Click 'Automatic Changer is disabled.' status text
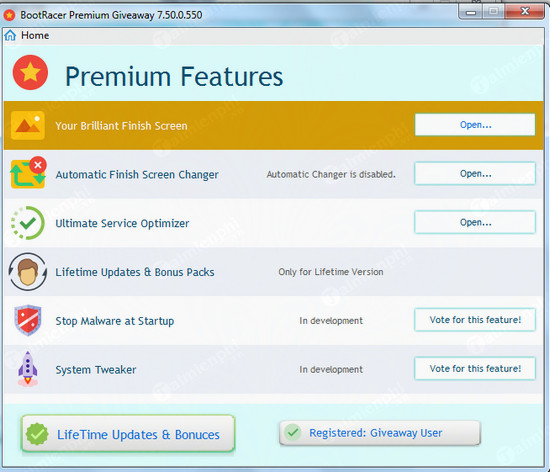The image size is (550, 472). [x=331, y=174]
